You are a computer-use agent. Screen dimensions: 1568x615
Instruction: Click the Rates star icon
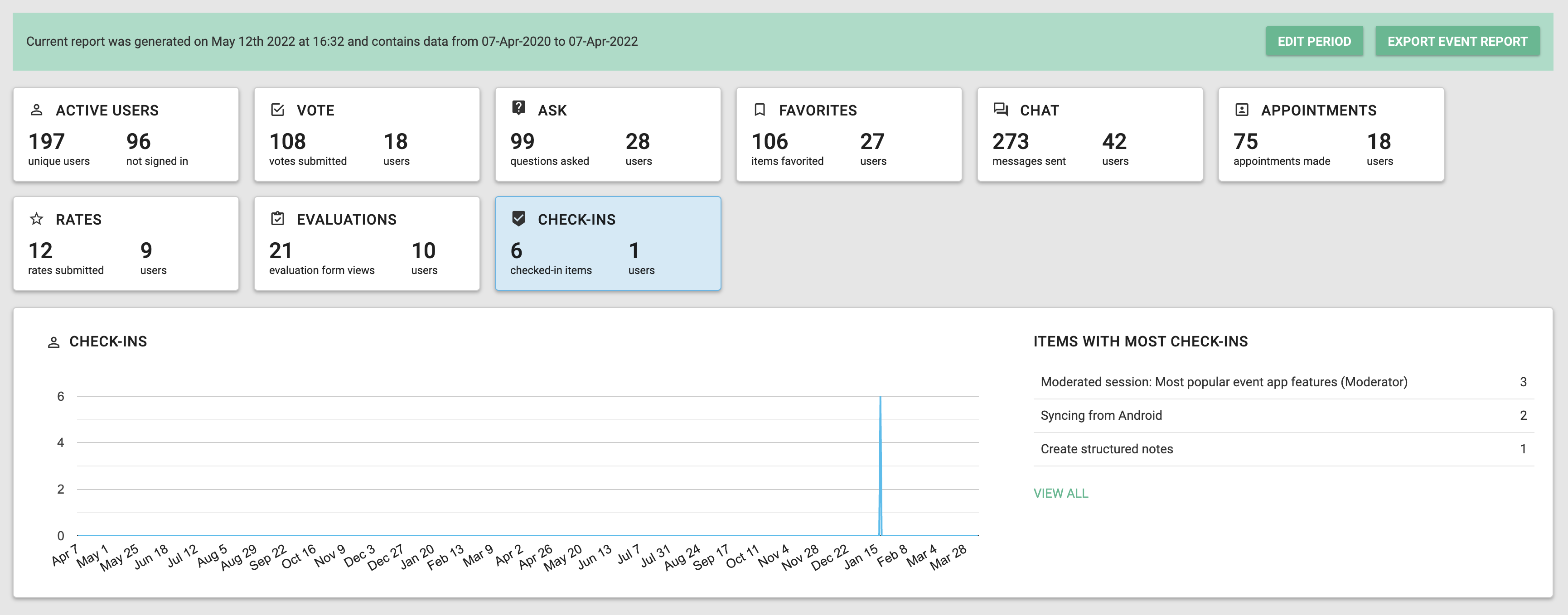tap(37, 219)
